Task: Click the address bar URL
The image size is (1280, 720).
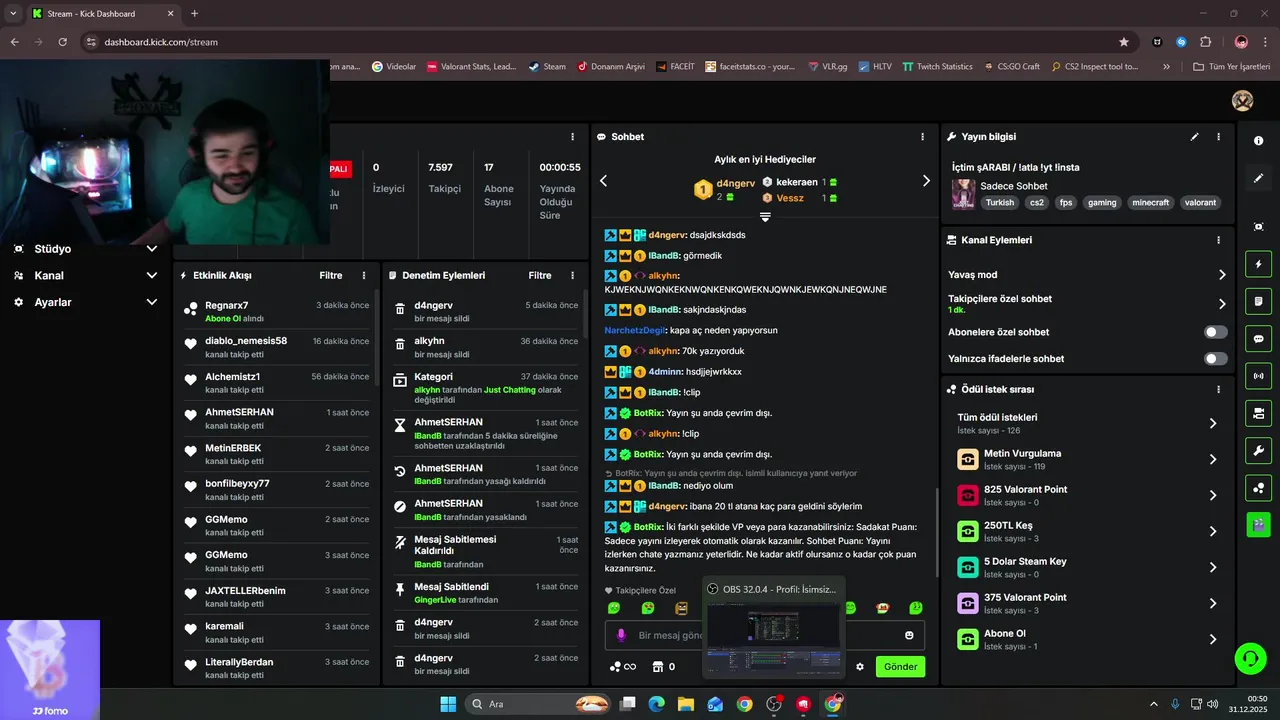Action: point(161,42)
